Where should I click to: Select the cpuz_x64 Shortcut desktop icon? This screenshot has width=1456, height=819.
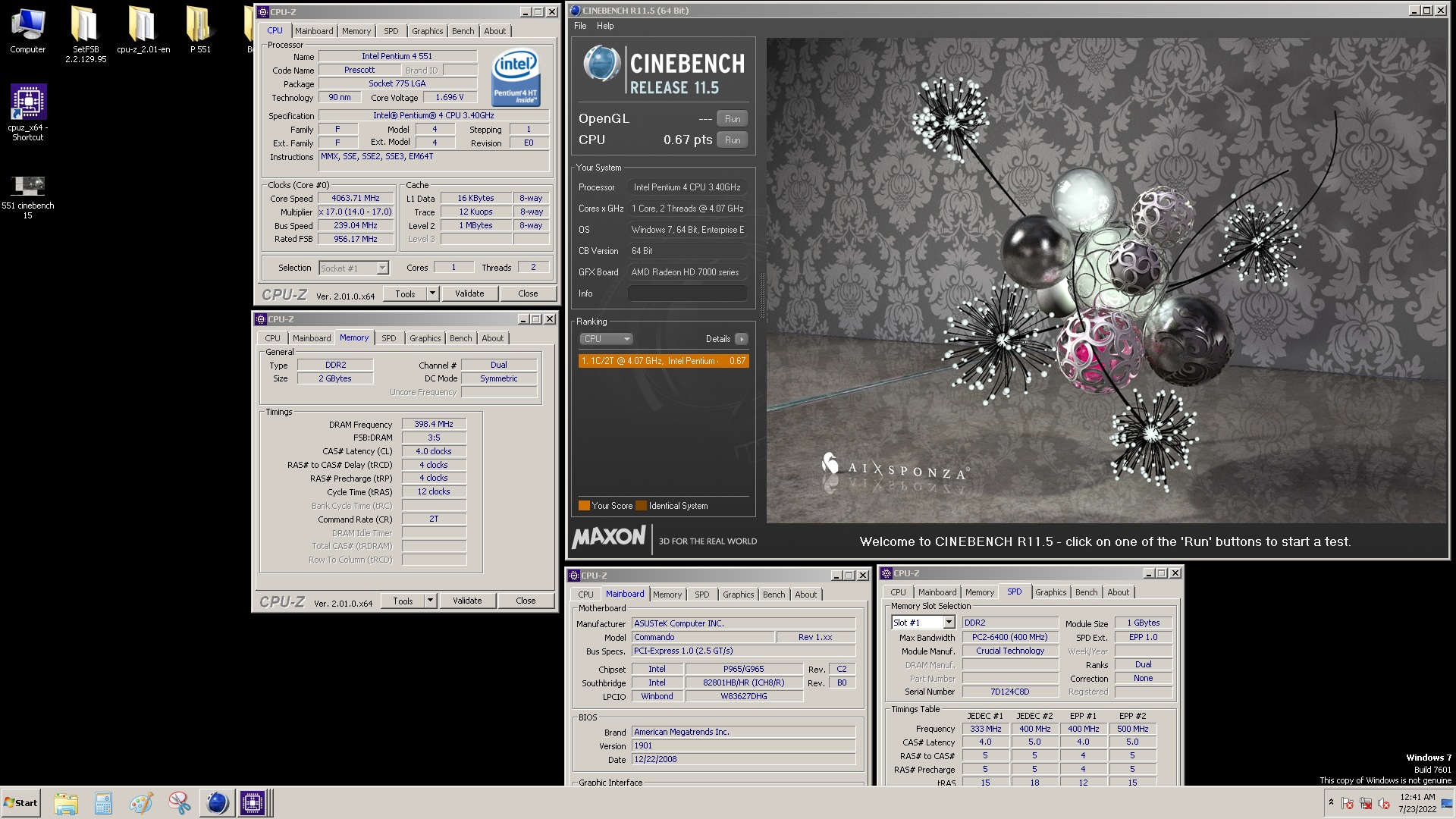point(28,112)
